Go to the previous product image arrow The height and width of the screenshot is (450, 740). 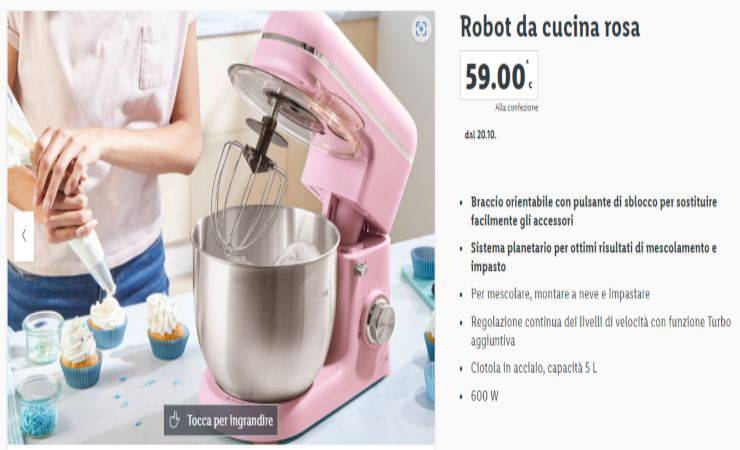[24, 236]
